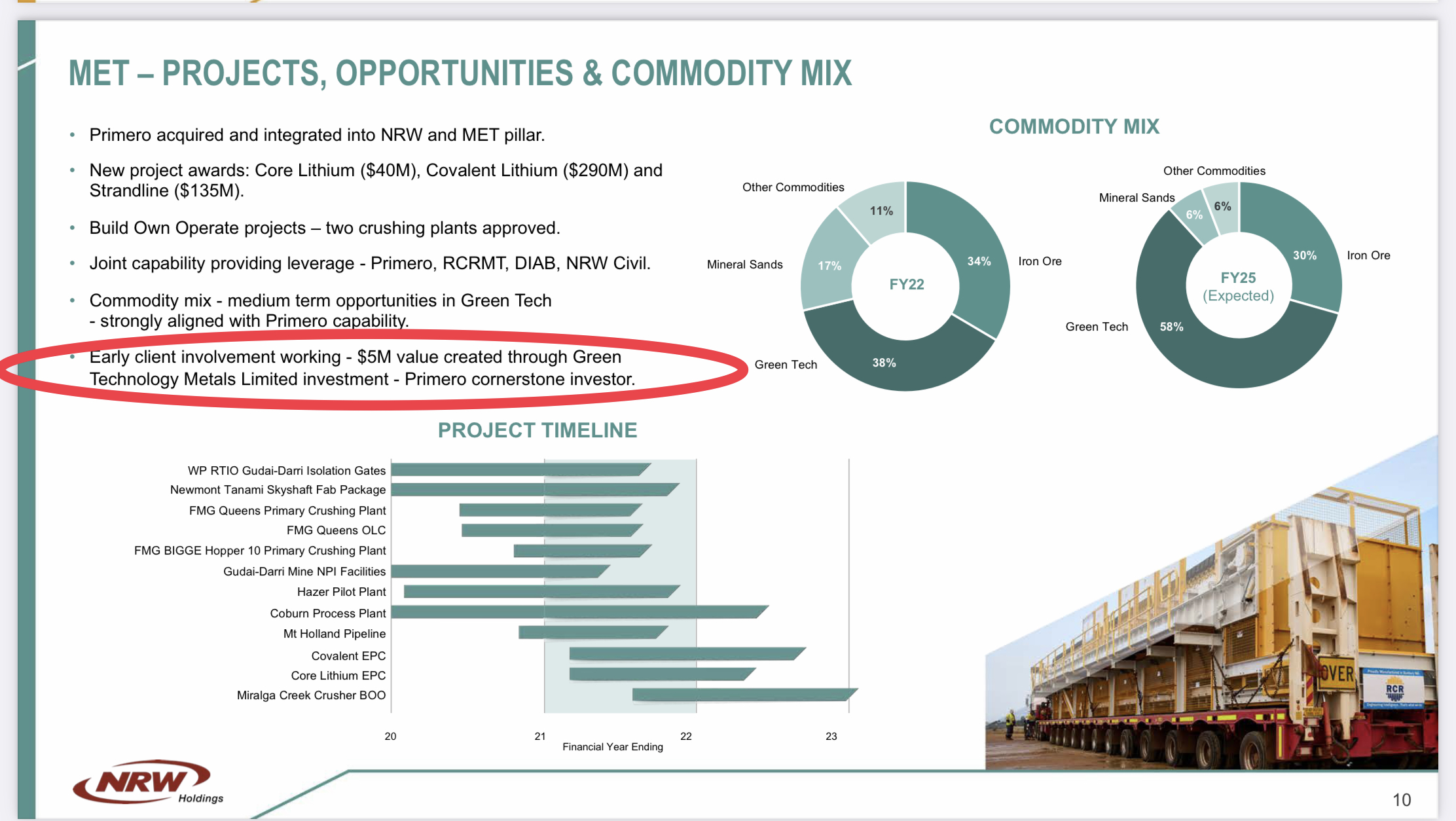Click the RCR sign on the truck

coord(1394,689)
